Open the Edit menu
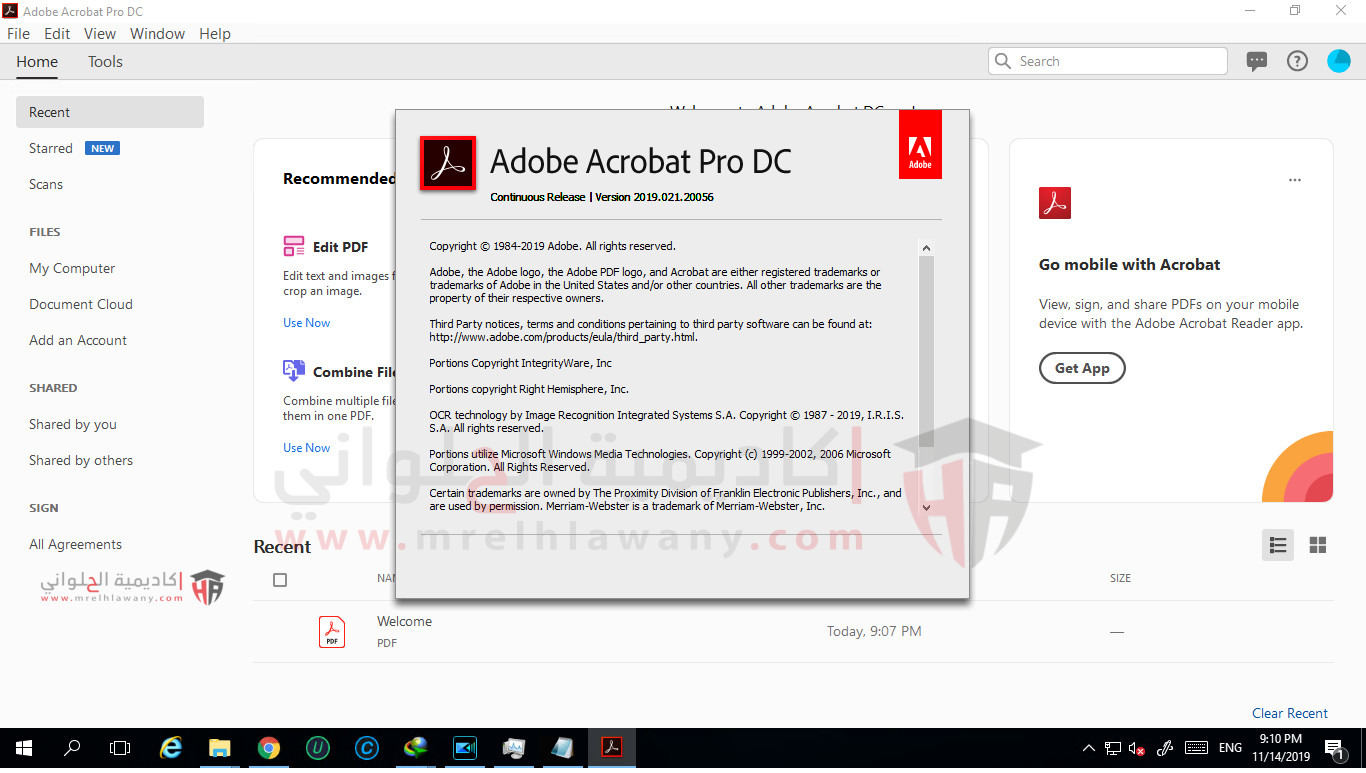 [x=57, y=33]
